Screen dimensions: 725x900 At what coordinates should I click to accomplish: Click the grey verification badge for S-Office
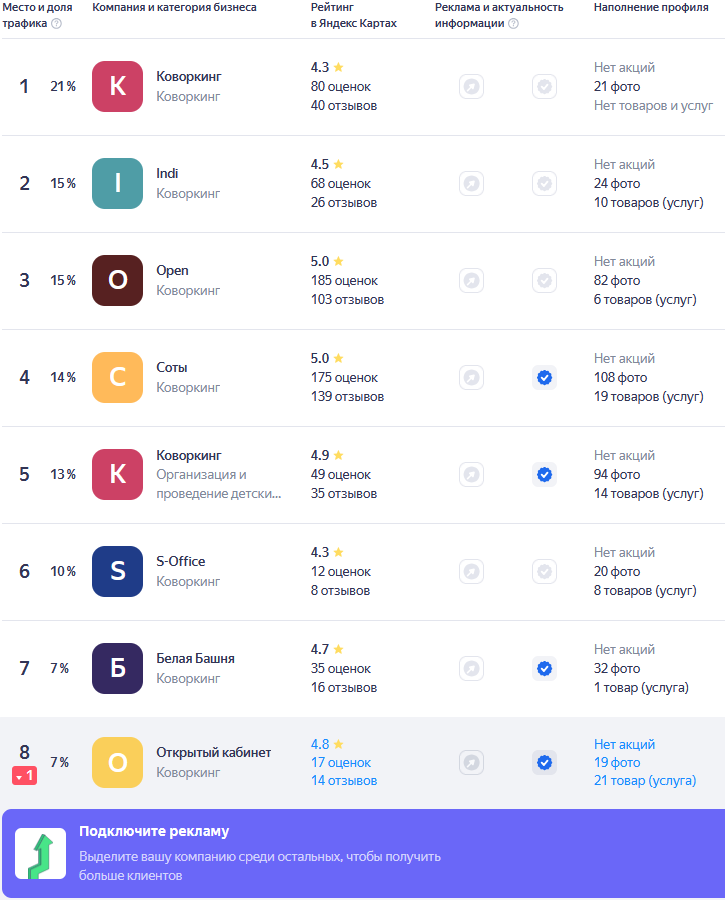544,572
